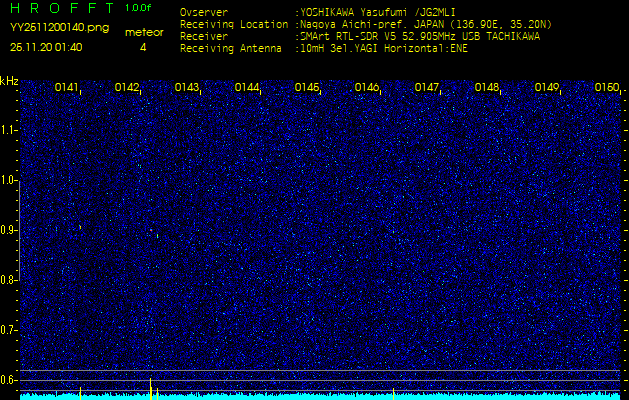Click time marker 0142
The width and height of the screenshot is (629, 400).
pos(126,87)
